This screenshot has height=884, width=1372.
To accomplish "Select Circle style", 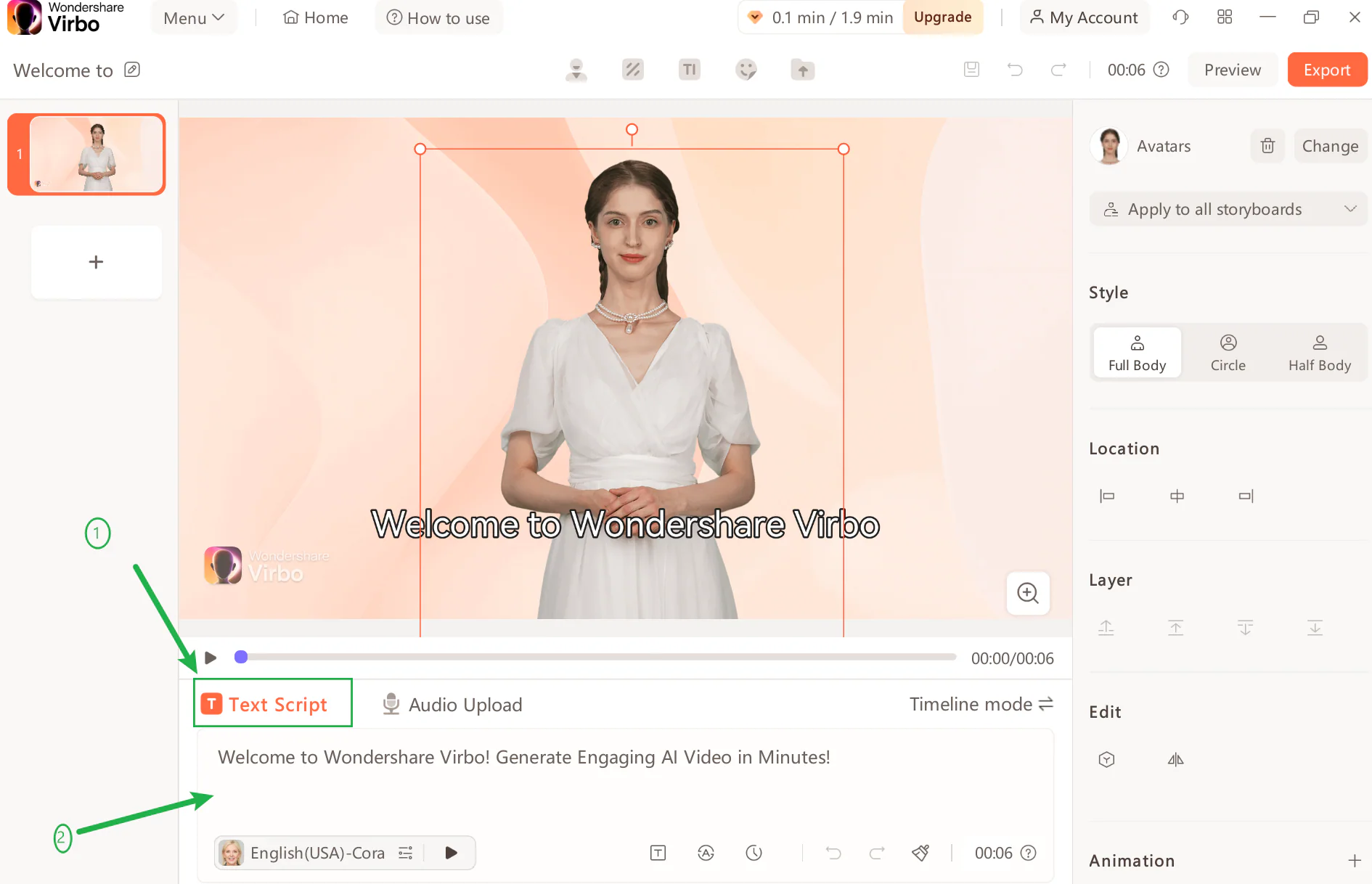I will [x=1228, y=353].
